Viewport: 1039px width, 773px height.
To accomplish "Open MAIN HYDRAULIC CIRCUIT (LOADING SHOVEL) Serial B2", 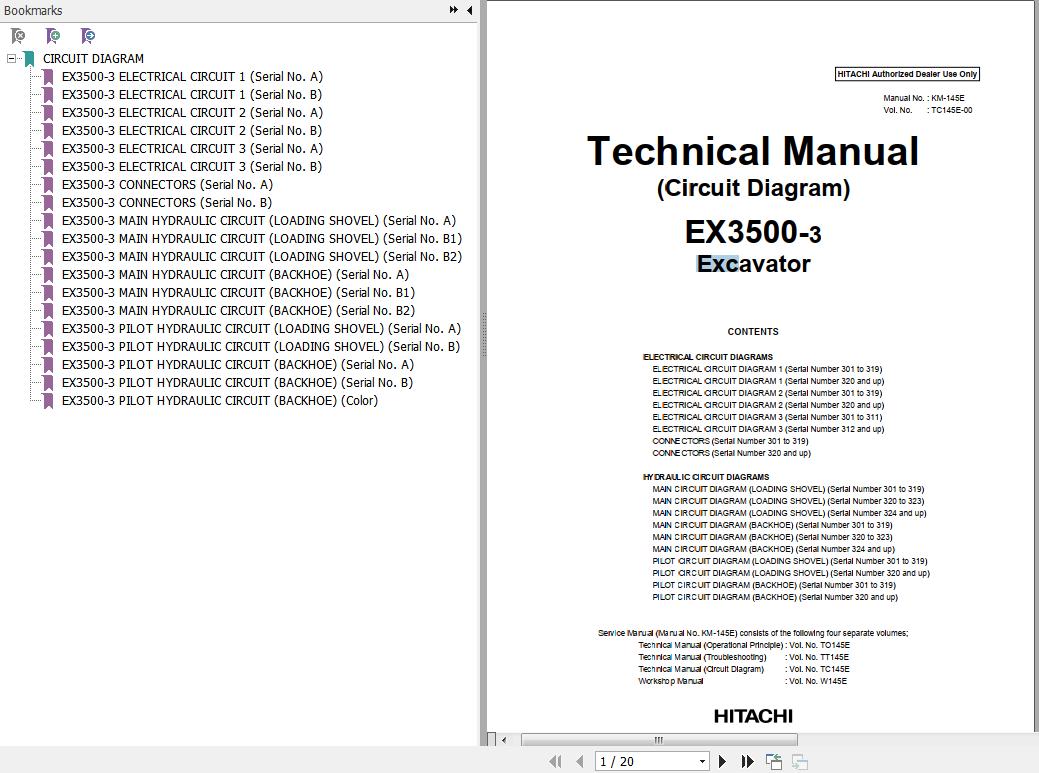I will (262, 256).
